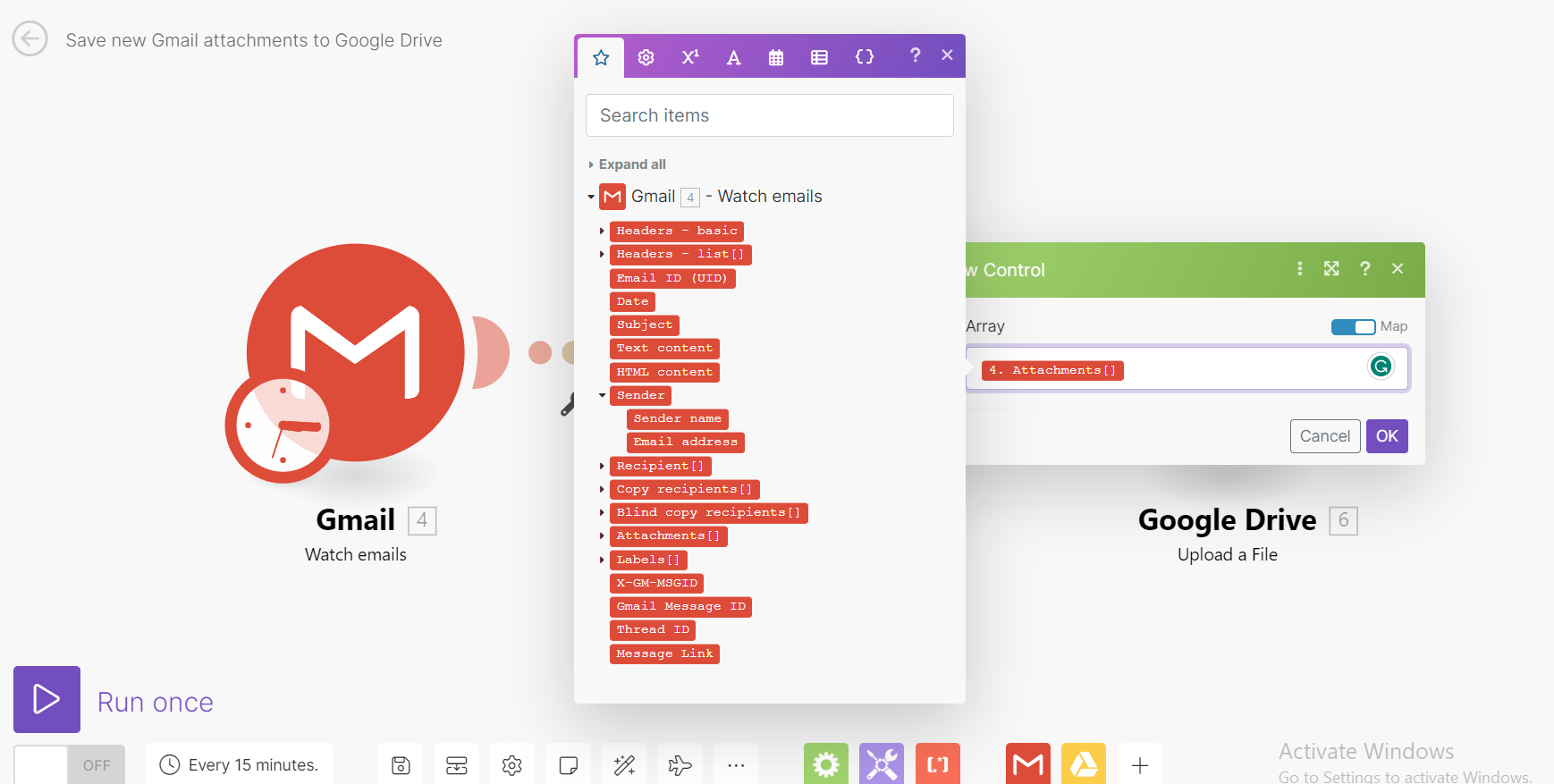The height and width of the screenshot is (784, 1554).
Task: Click Run once play button
Action: tap(46, 699)
